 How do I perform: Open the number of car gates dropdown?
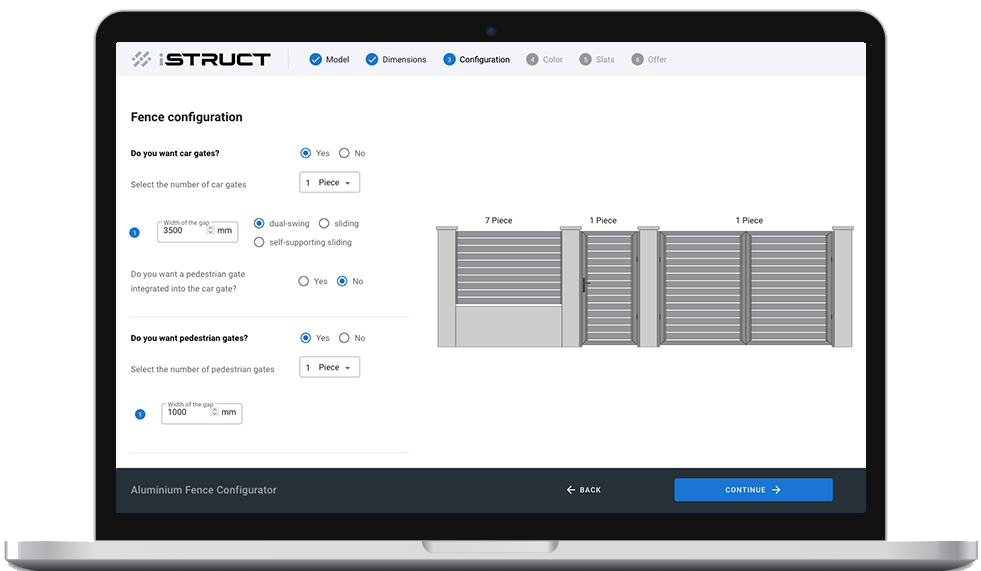coord(330,183)
